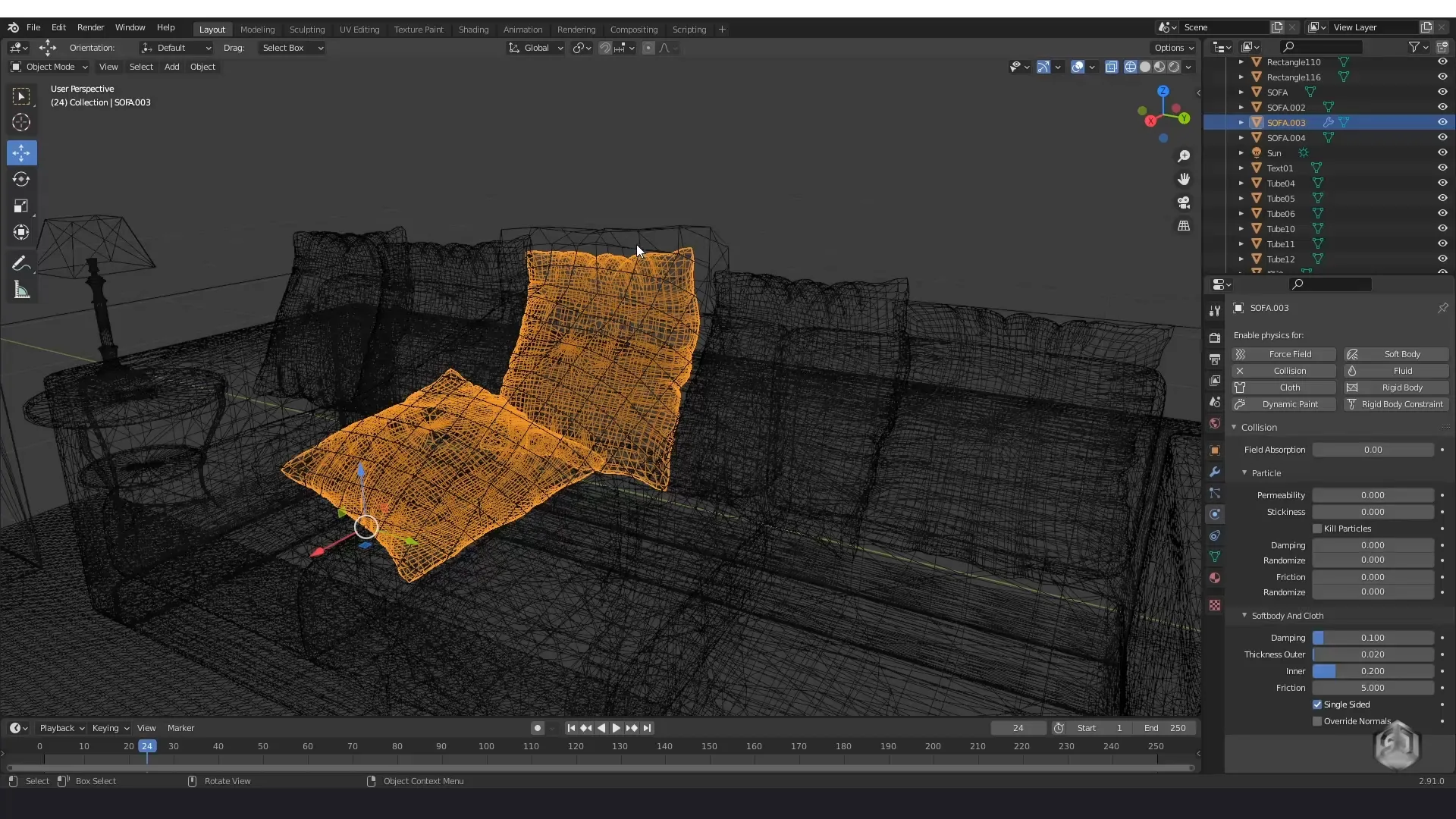Image resolution: width=1456 pixels, height=819 pixels.
Task: Pick the Annotate pencil tool
Action: [21, 264]
